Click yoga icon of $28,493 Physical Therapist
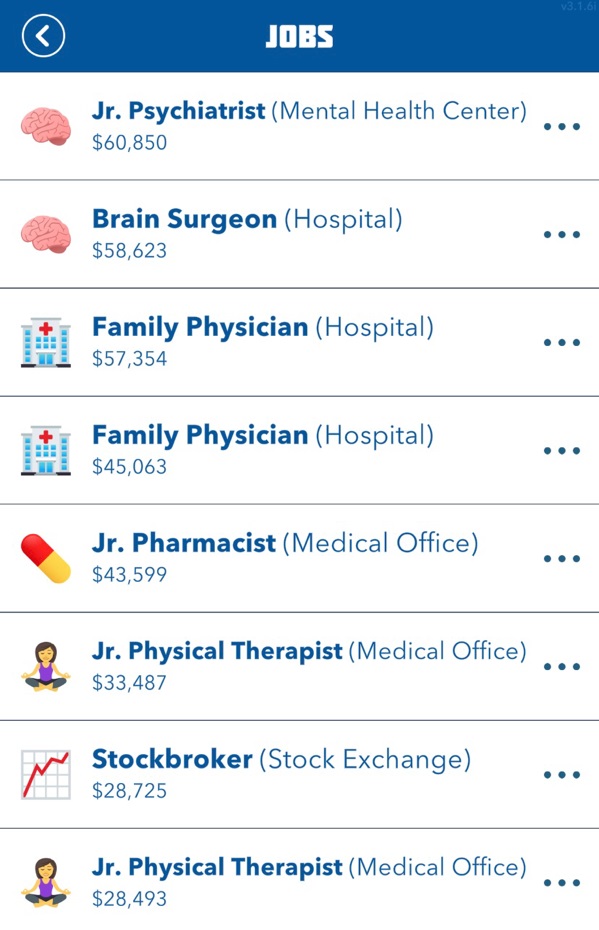This screenshot has height=930, width=599. pos(46,883)
